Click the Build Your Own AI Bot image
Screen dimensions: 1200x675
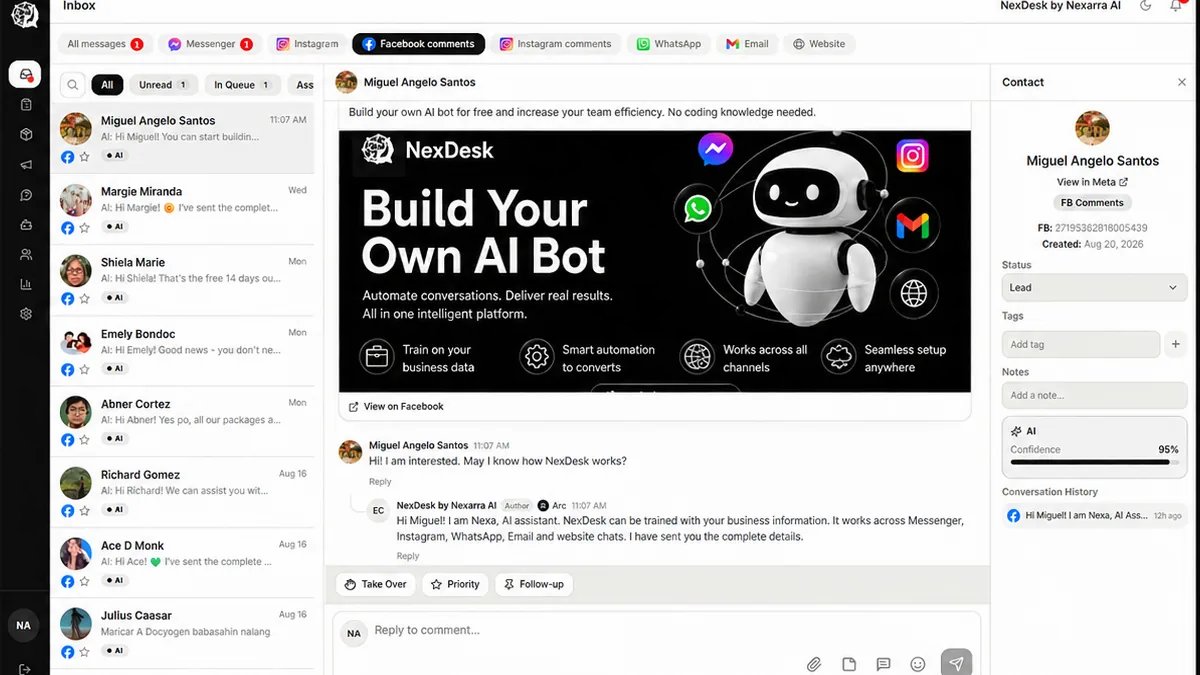click(655, 261)
